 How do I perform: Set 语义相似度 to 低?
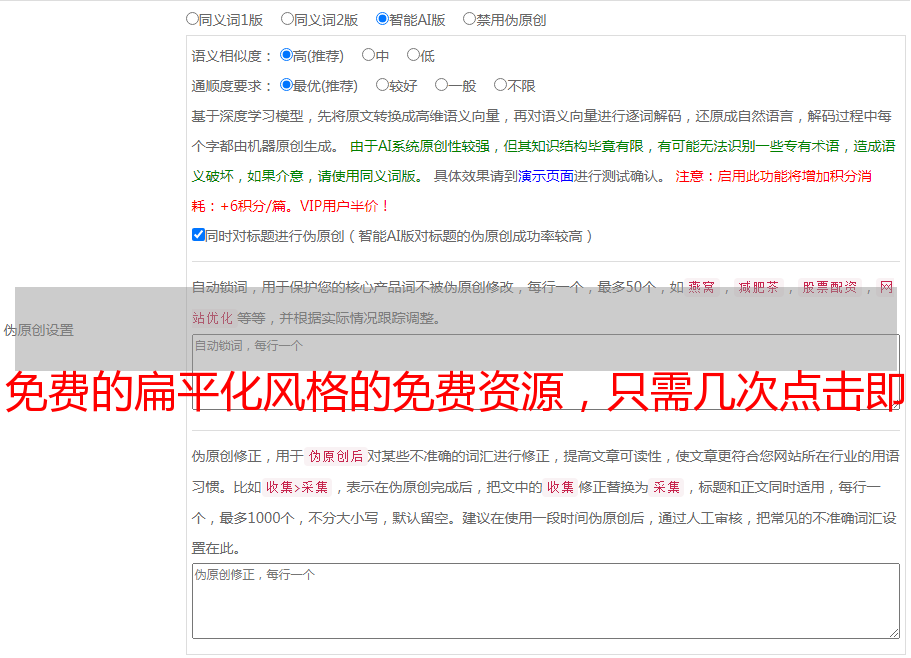click(x=413, y=56)
